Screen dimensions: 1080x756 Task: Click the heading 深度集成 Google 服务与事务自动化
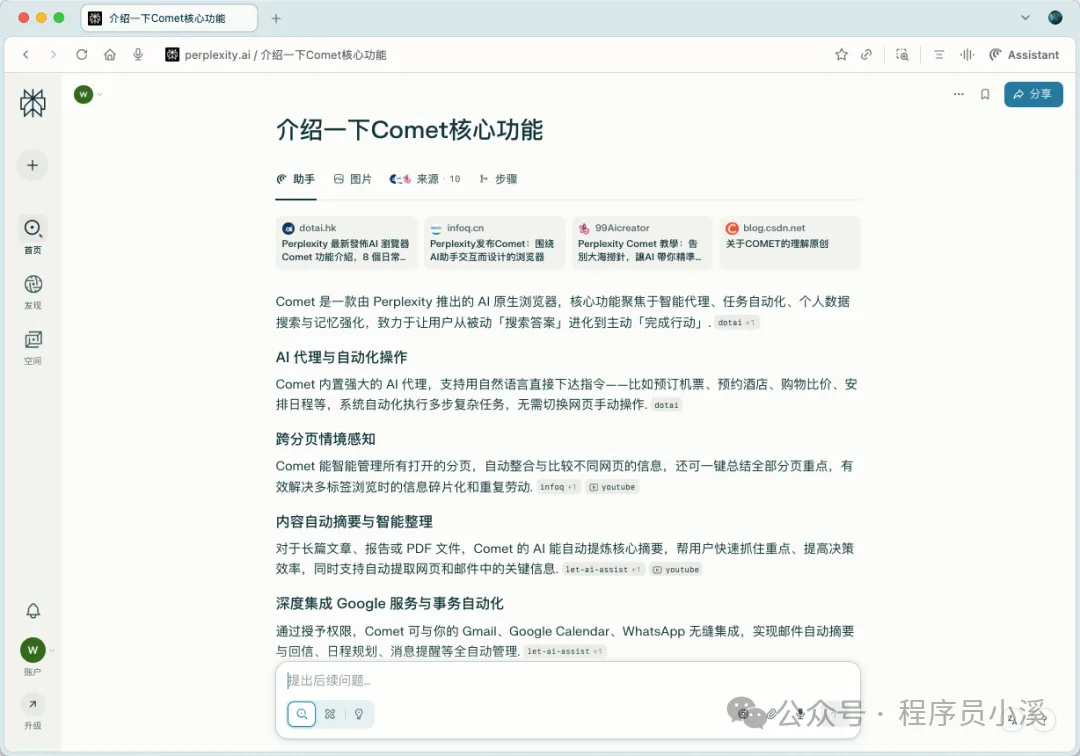point(390,604)
